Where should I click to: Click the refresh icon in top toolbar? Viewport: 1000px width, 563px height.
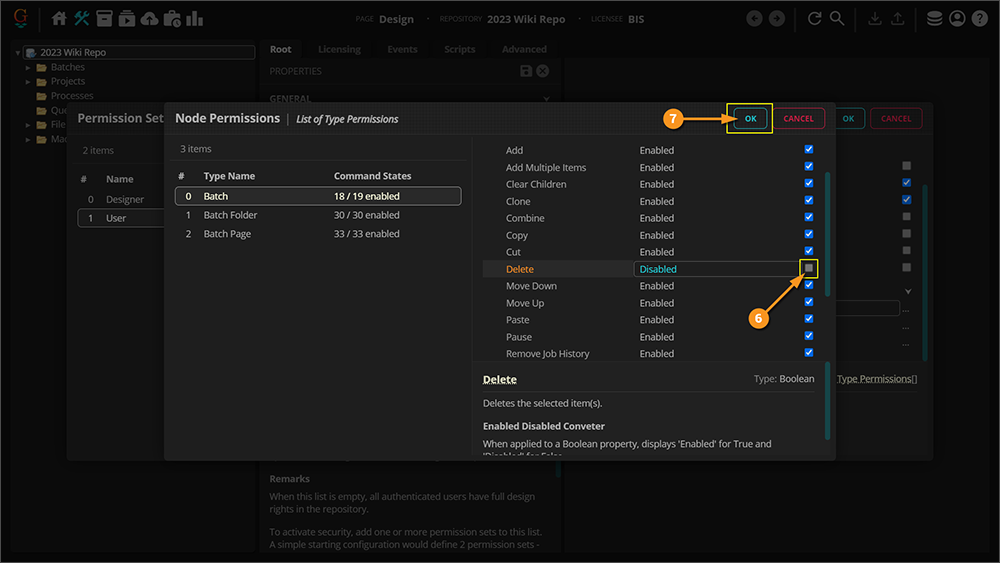[814, 19]
